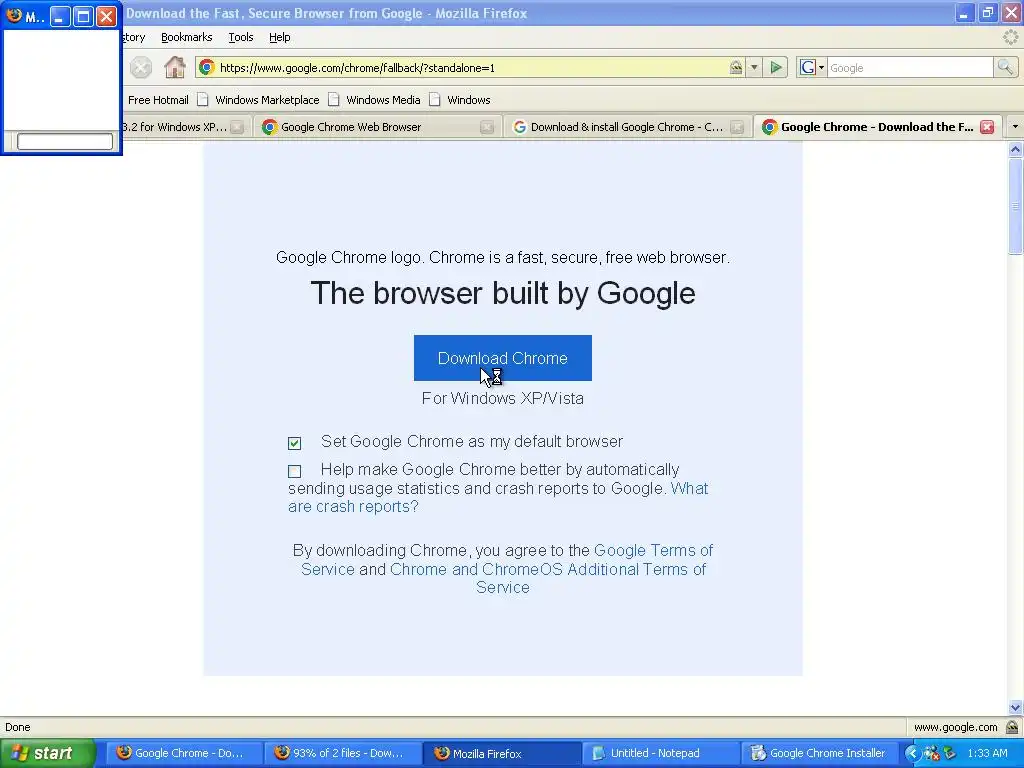The width and height of the screenshot is (1024, 768).
Task: Switch to Untitled - Notepad taskbar item
Action: [x=660, y=753]
